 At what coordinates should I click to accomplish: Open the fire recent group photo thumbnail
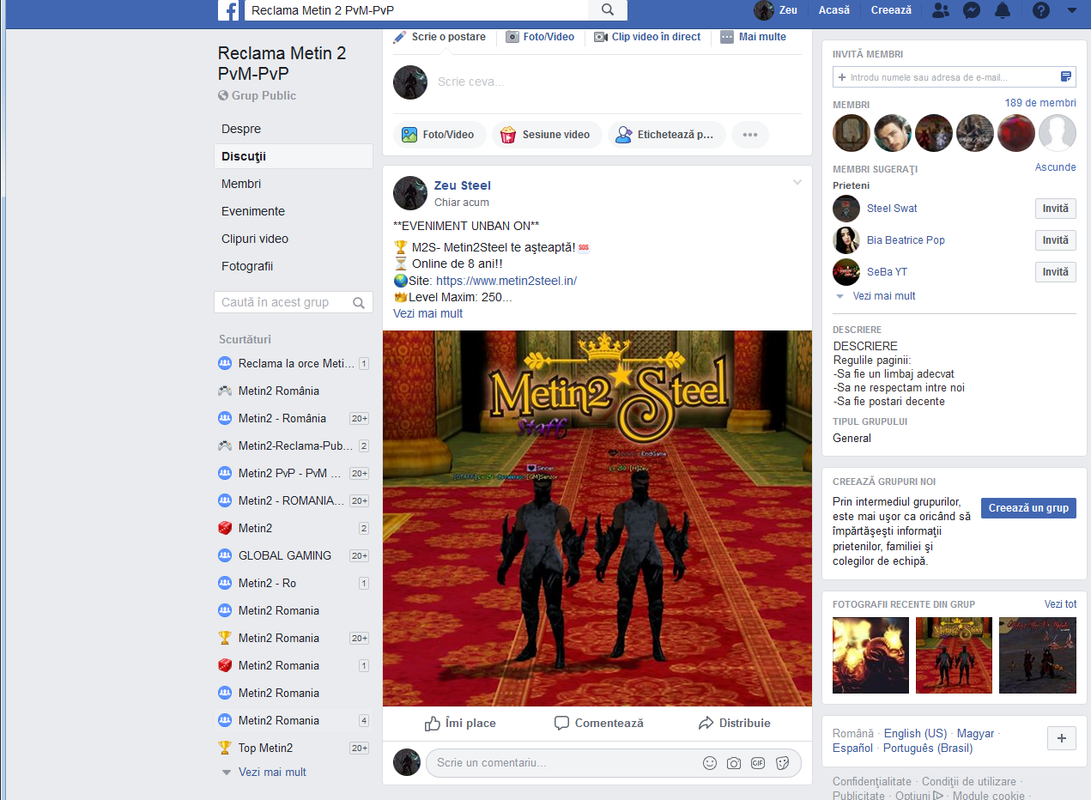click(x=870, y=655)
